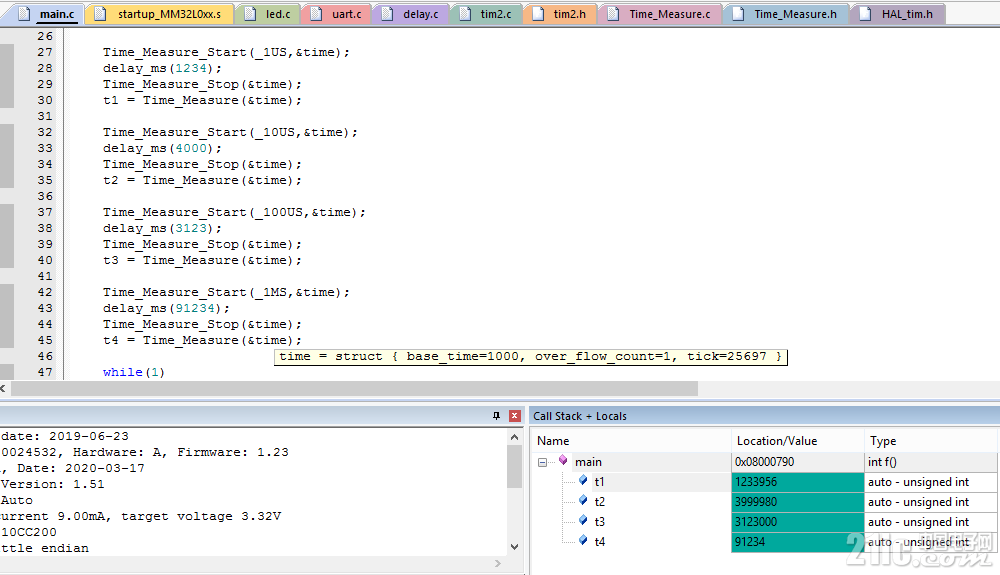Image resolution: width=1000 pixels, height=575 pixels.
Task: Pin the output panel with pushpin icon
Action: click(x=496, y=416)
